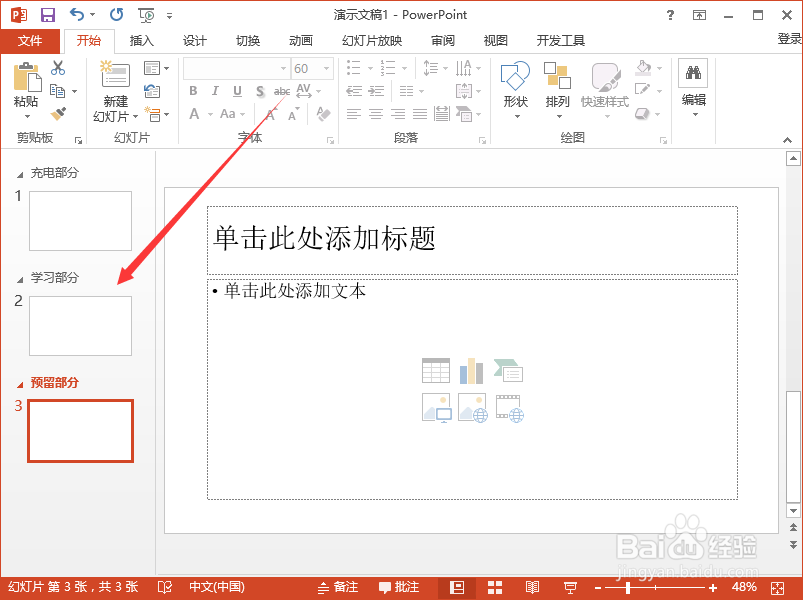This screenshot has width=803, height=600.
Task: Select the Bold formatting icon
Action: coord(193,91)
